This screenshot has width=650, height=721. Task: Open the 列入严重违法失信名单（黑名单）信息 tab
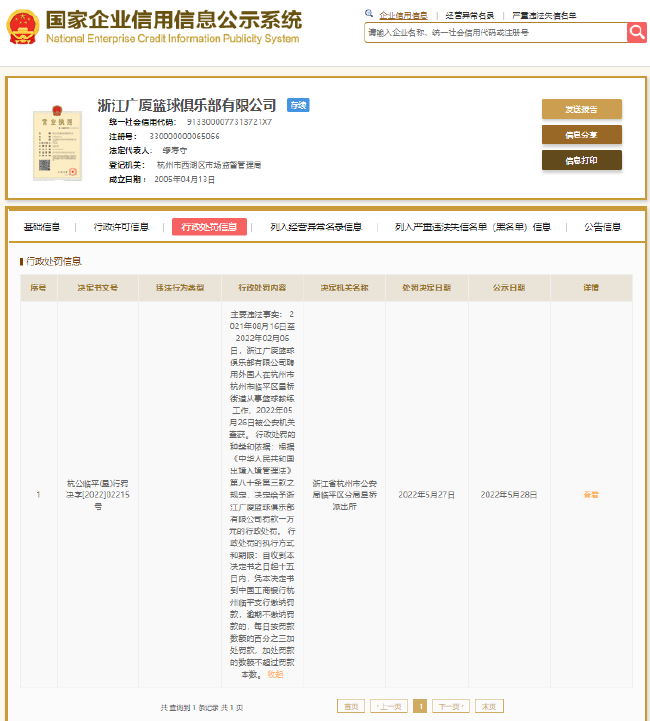pyautogui.click(x=472, y=227)
